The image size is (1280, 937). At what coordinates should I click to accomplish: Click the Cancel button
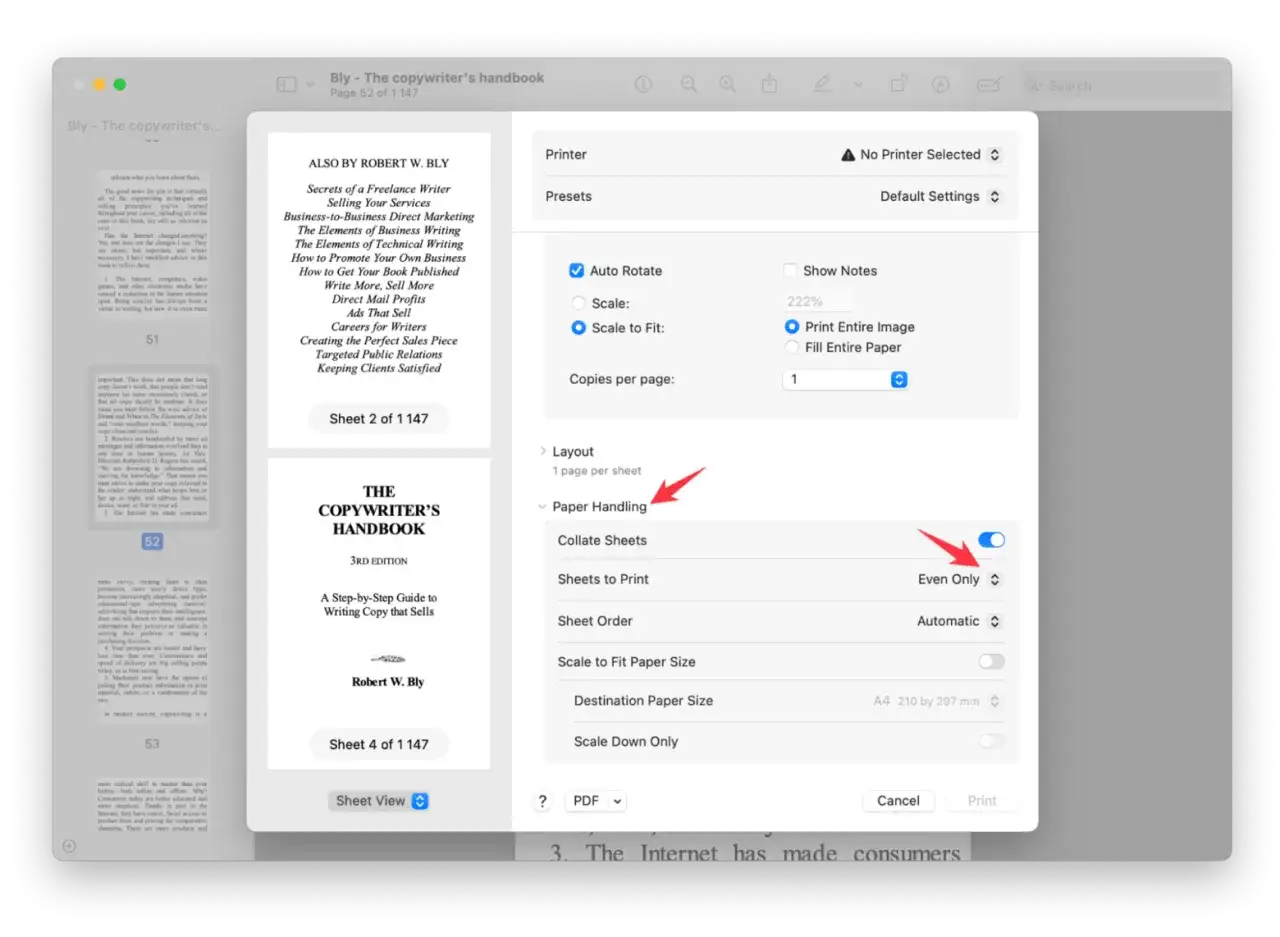(x=898, y=801)
